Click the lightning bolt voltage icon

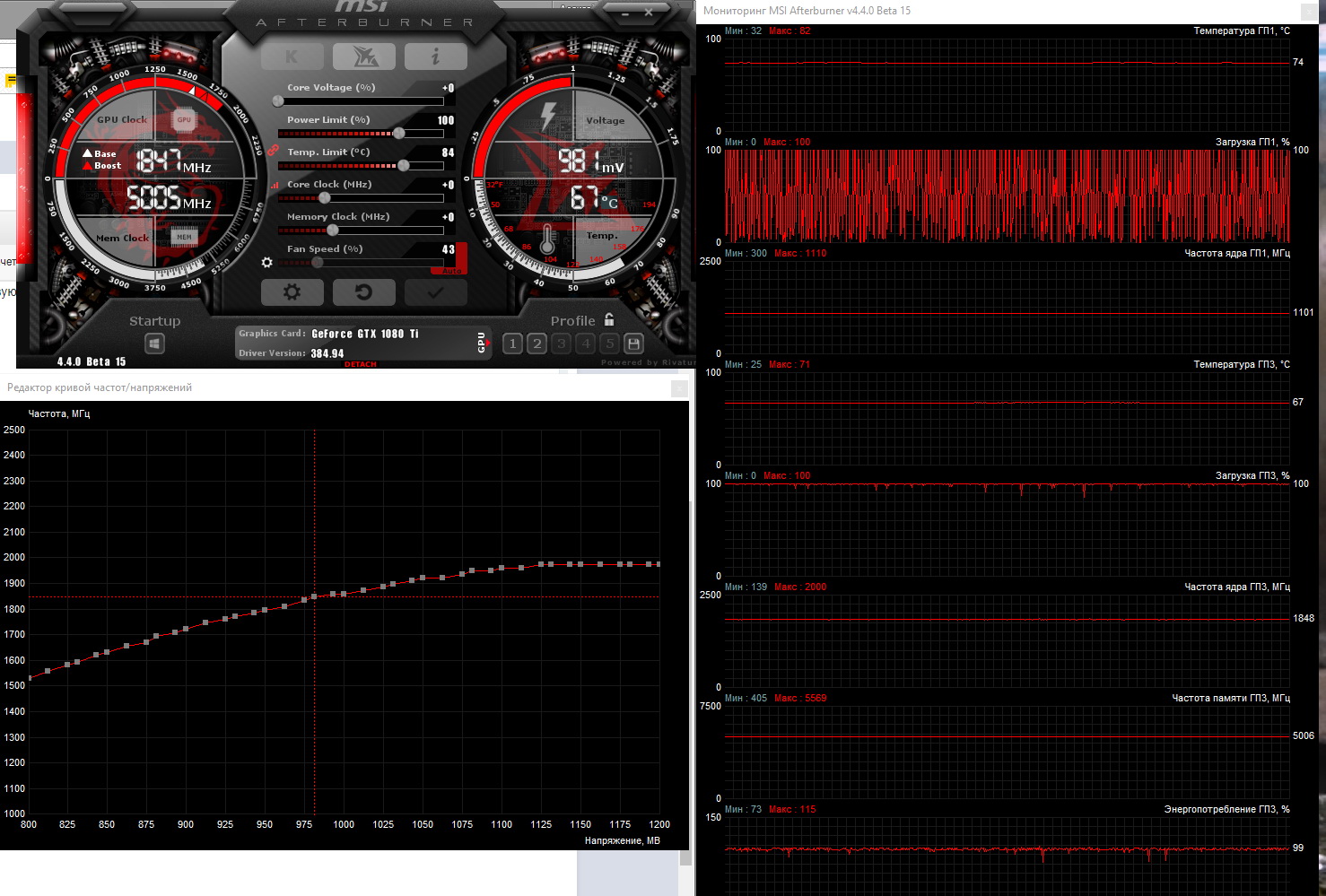coord(548,117)
